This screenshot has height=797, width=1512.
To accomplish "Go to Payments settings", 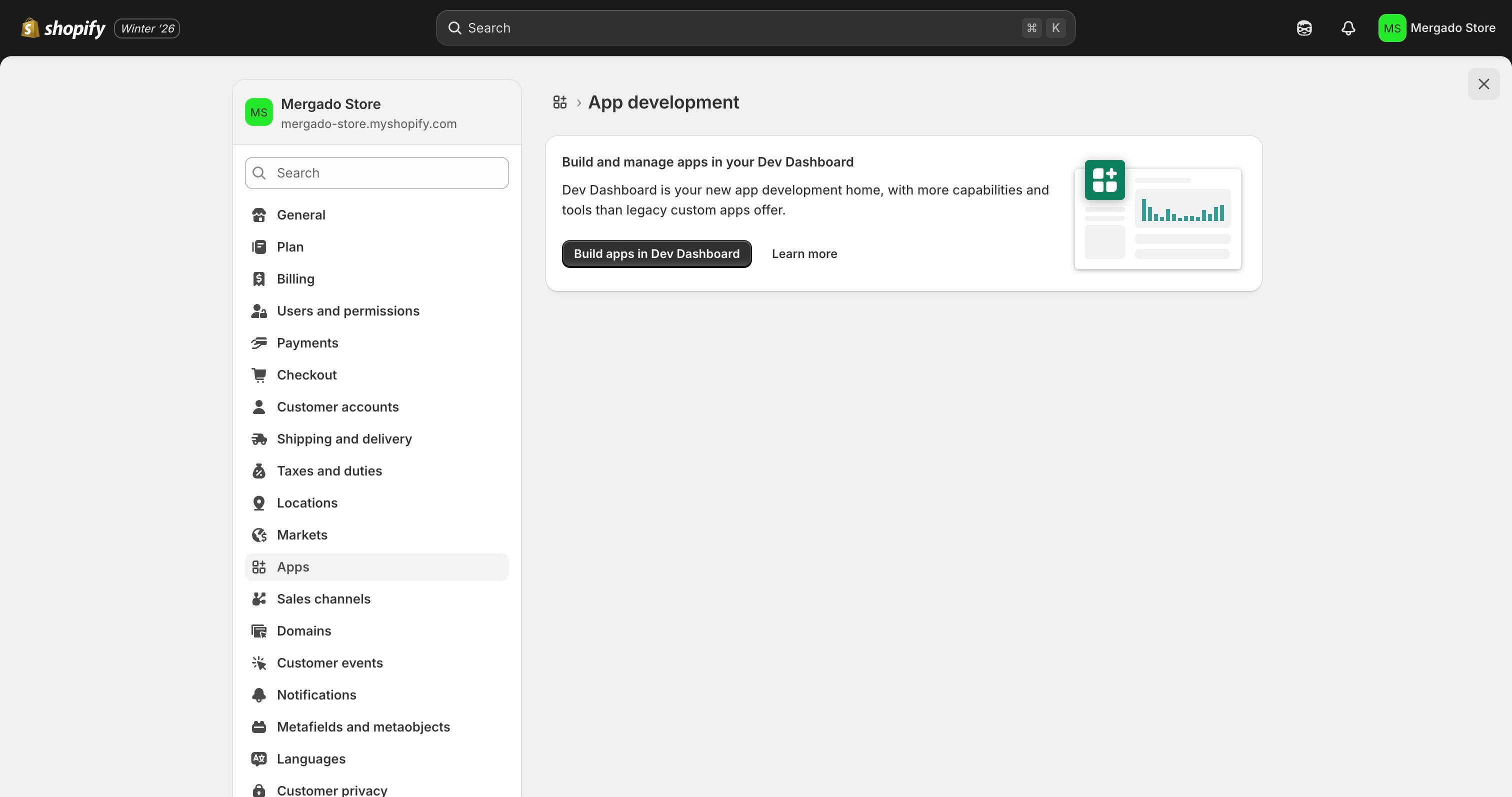I will coord(307,343).
